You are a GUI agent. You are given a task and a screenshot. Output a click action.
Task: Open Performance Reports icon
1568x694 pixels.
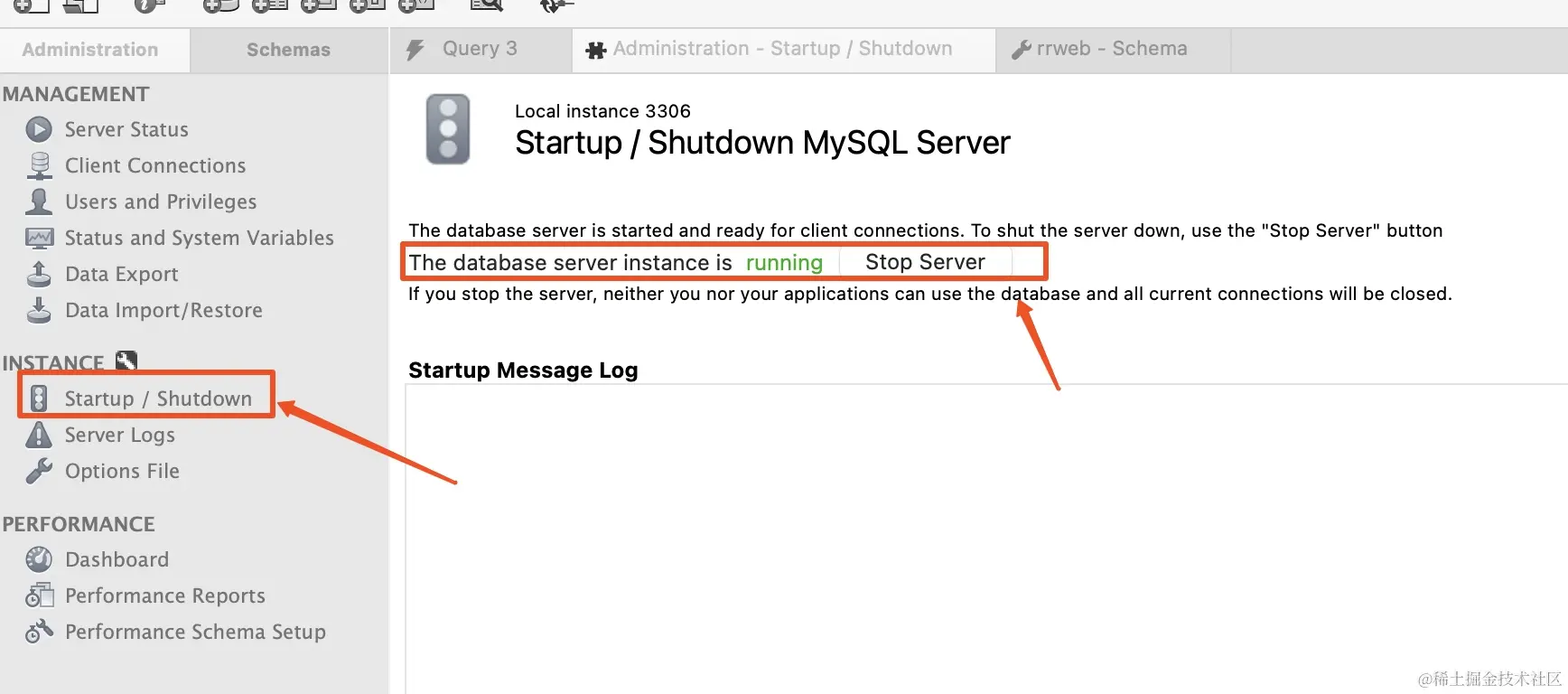(x=39, y=596)
